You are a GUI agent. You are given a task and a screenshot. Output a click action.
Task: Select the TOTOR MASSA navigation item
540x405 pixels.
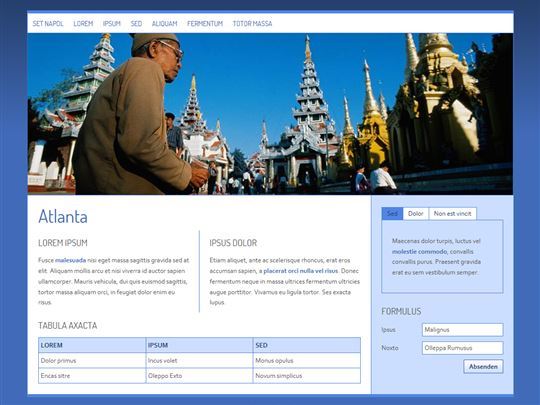[x=252, y=23]
